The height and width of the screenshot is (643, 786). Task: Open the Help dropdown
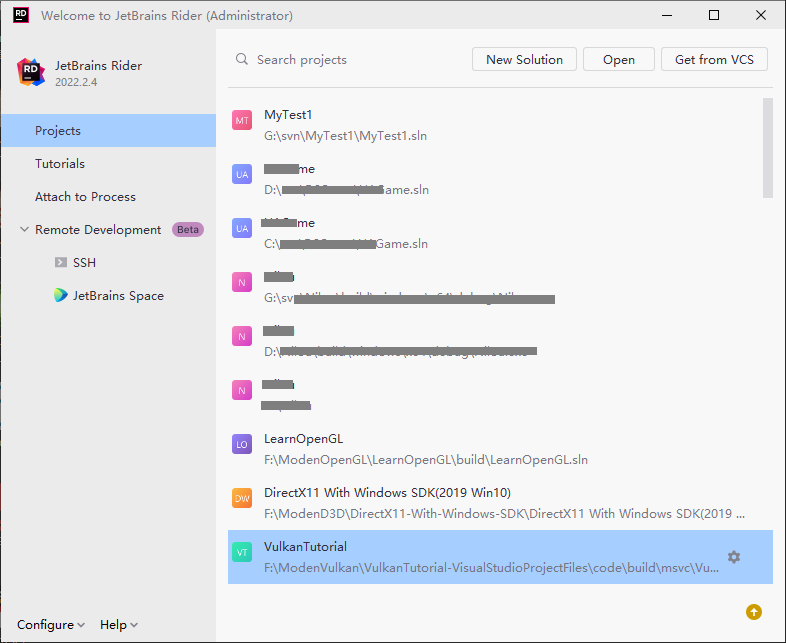pos(119,625)
